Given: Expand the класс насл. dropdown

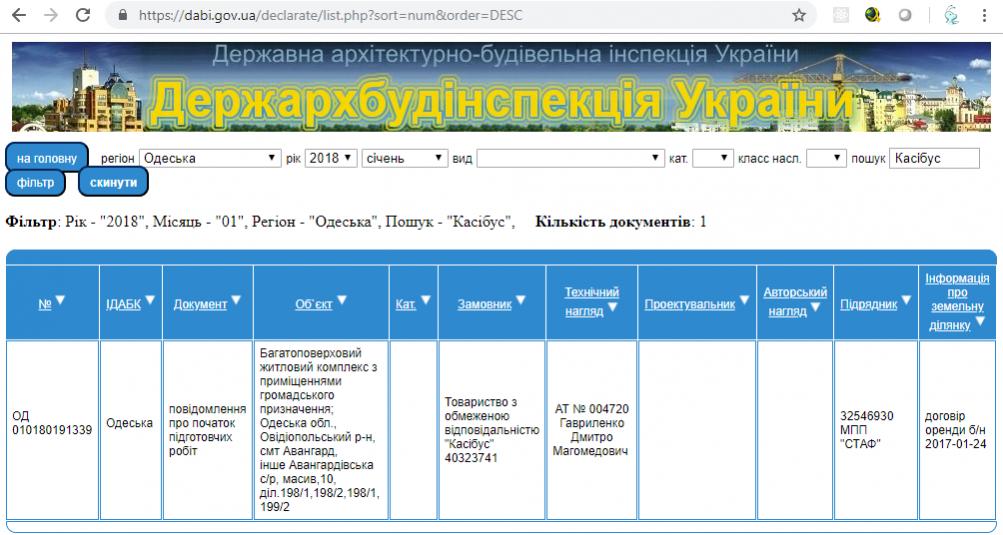Looking at the screenshot, I should [x=826, y=158].
